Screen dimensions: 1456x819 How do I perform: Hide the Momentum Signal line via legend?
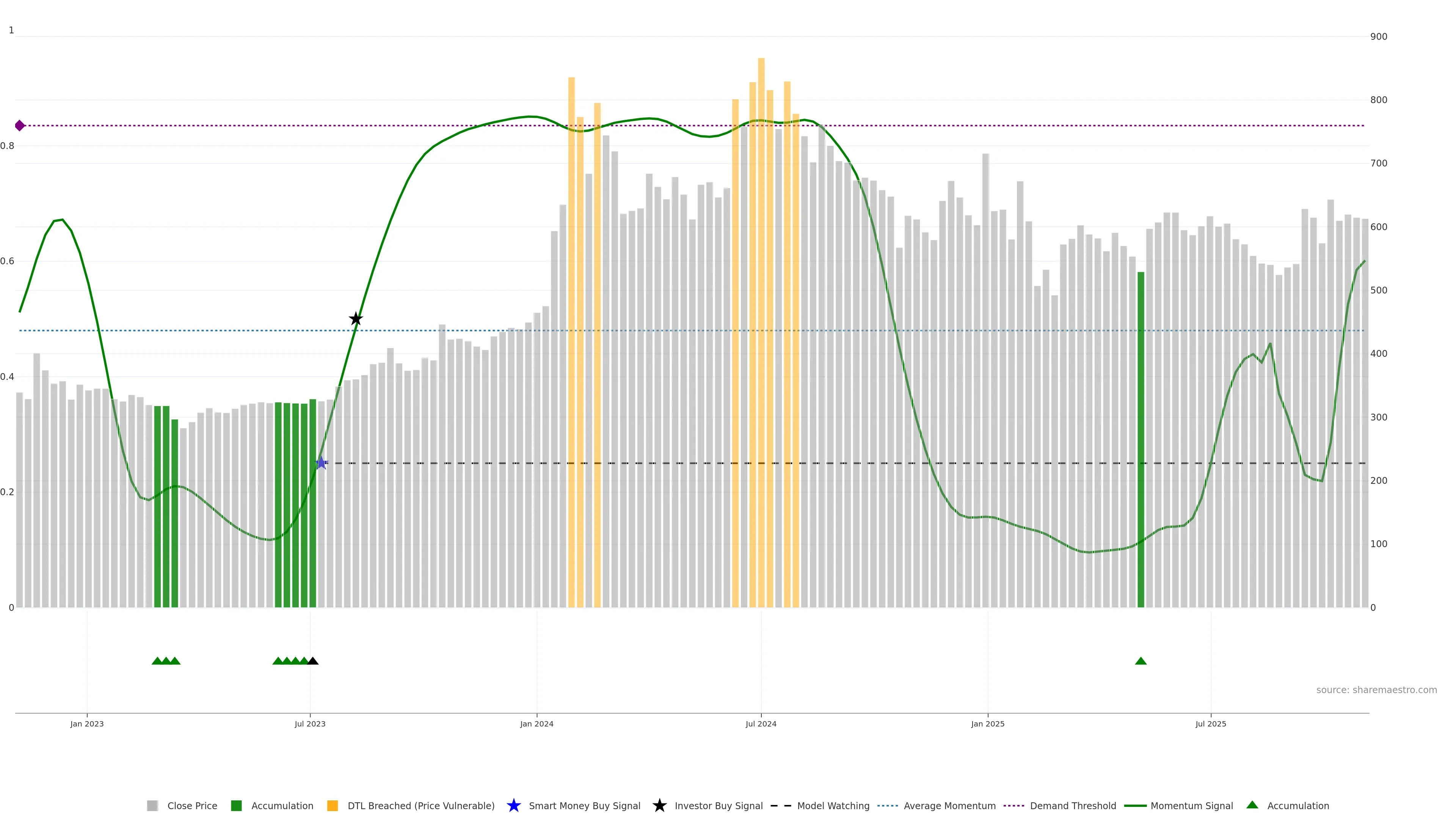[1191, 805]
